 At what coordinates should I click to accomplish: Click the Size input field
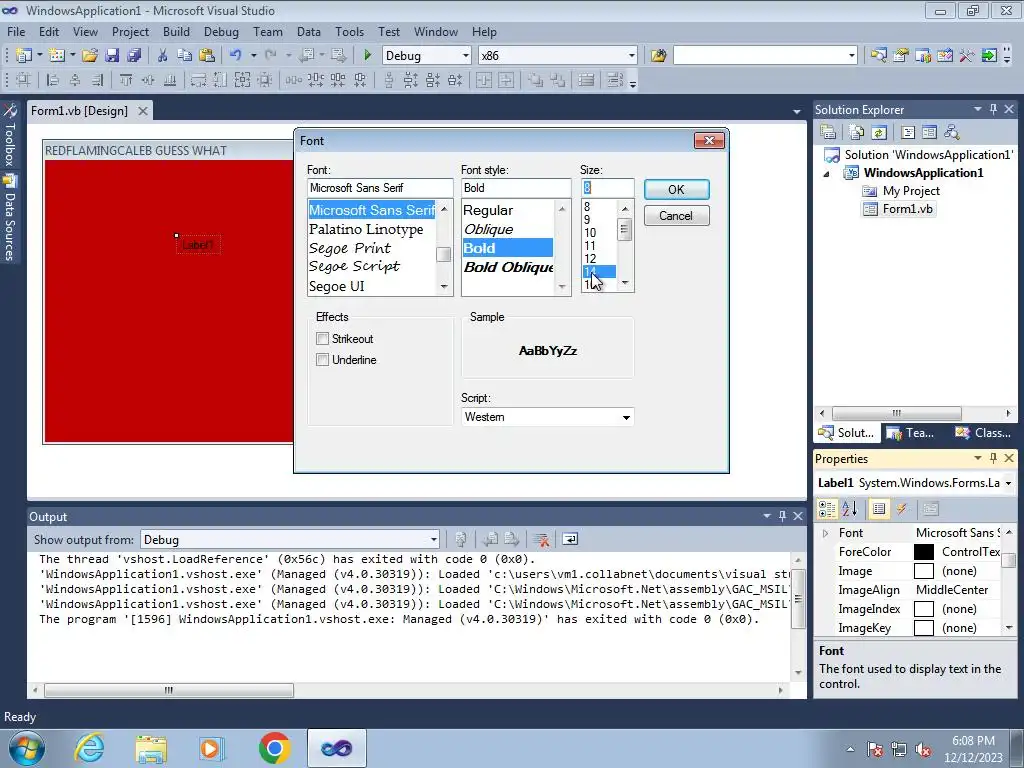point(607,188)
